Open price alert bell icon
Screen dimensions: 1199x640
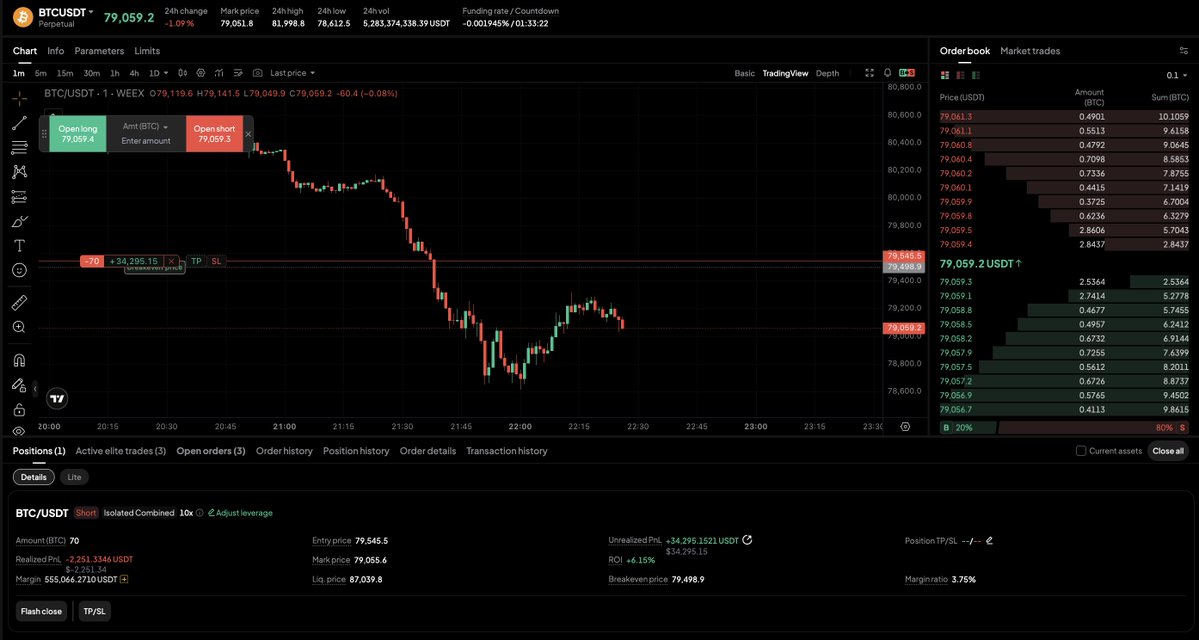pyautogui.click(x=888, y=73)
